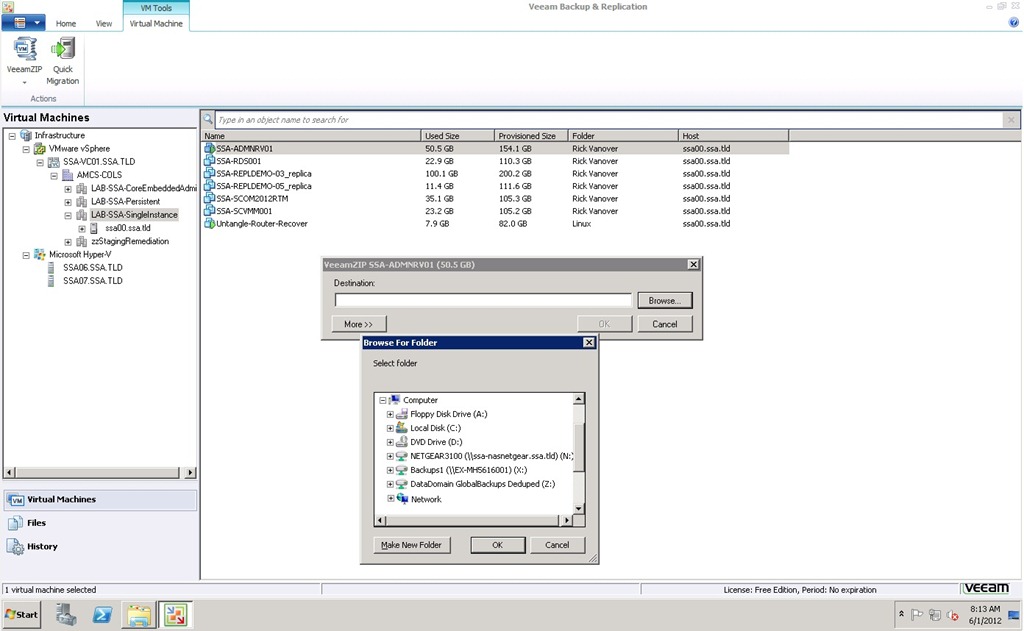Viewport: 1024px width, 631px height.
Task: Focus the object name search field
Action: click(x=609, y=120)
